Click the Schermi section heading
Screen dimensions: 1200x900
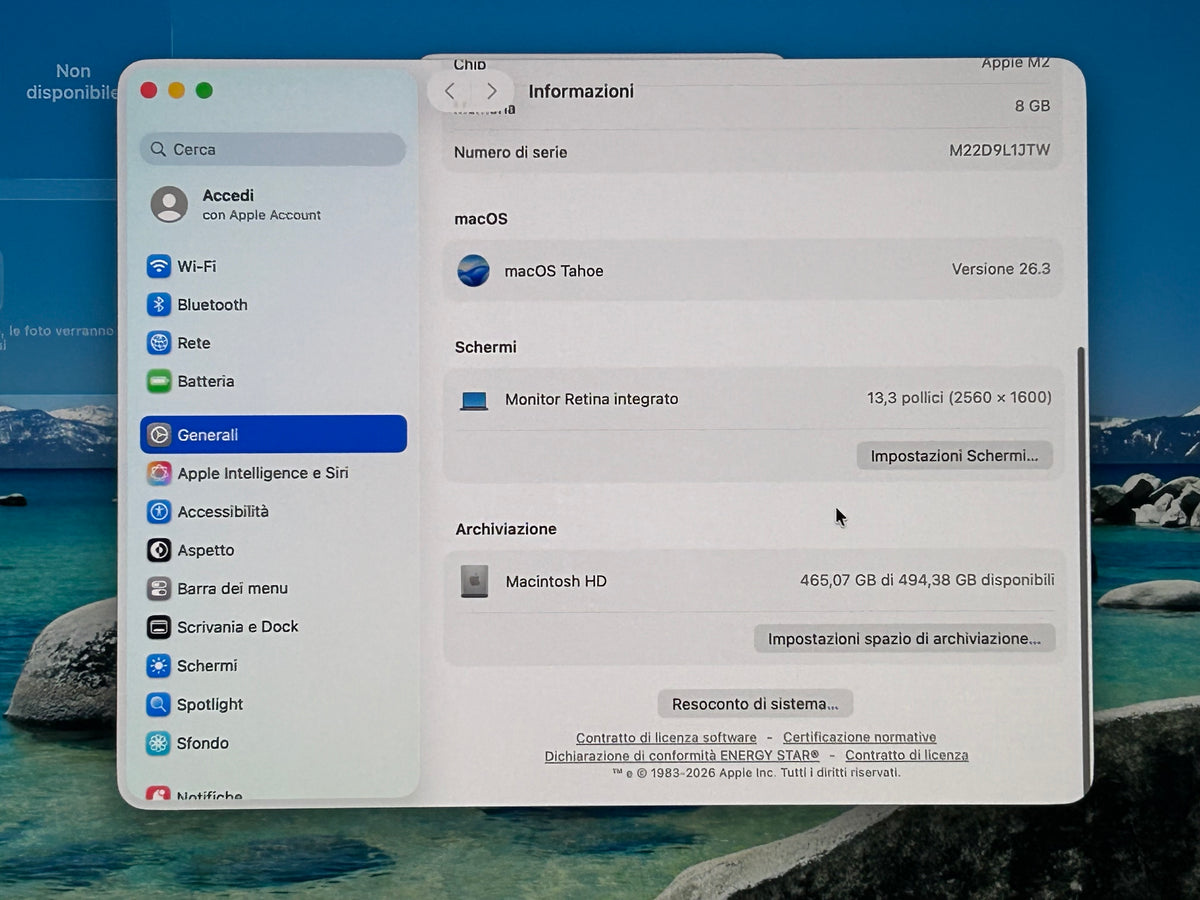point(486,347)
